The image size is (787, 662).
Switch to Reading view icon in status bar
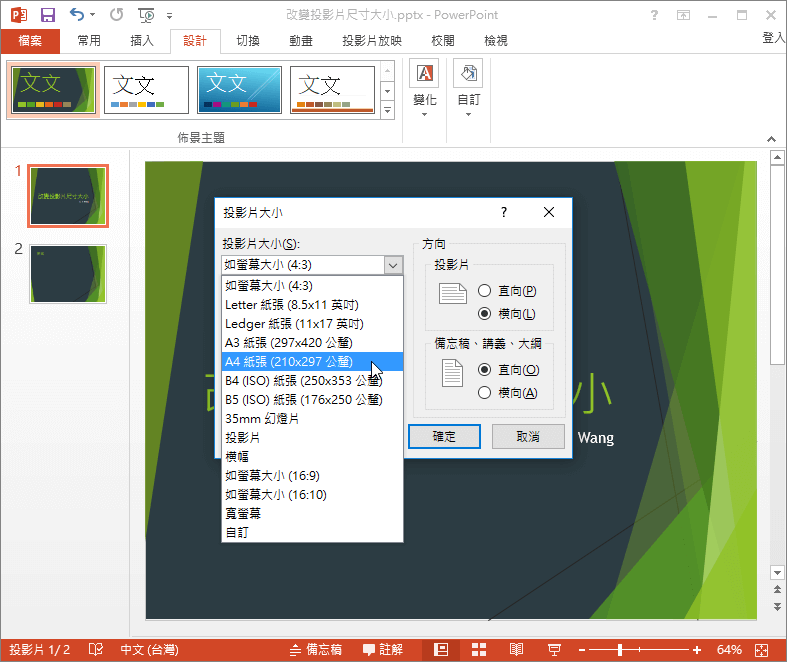[x=516, y=650]
